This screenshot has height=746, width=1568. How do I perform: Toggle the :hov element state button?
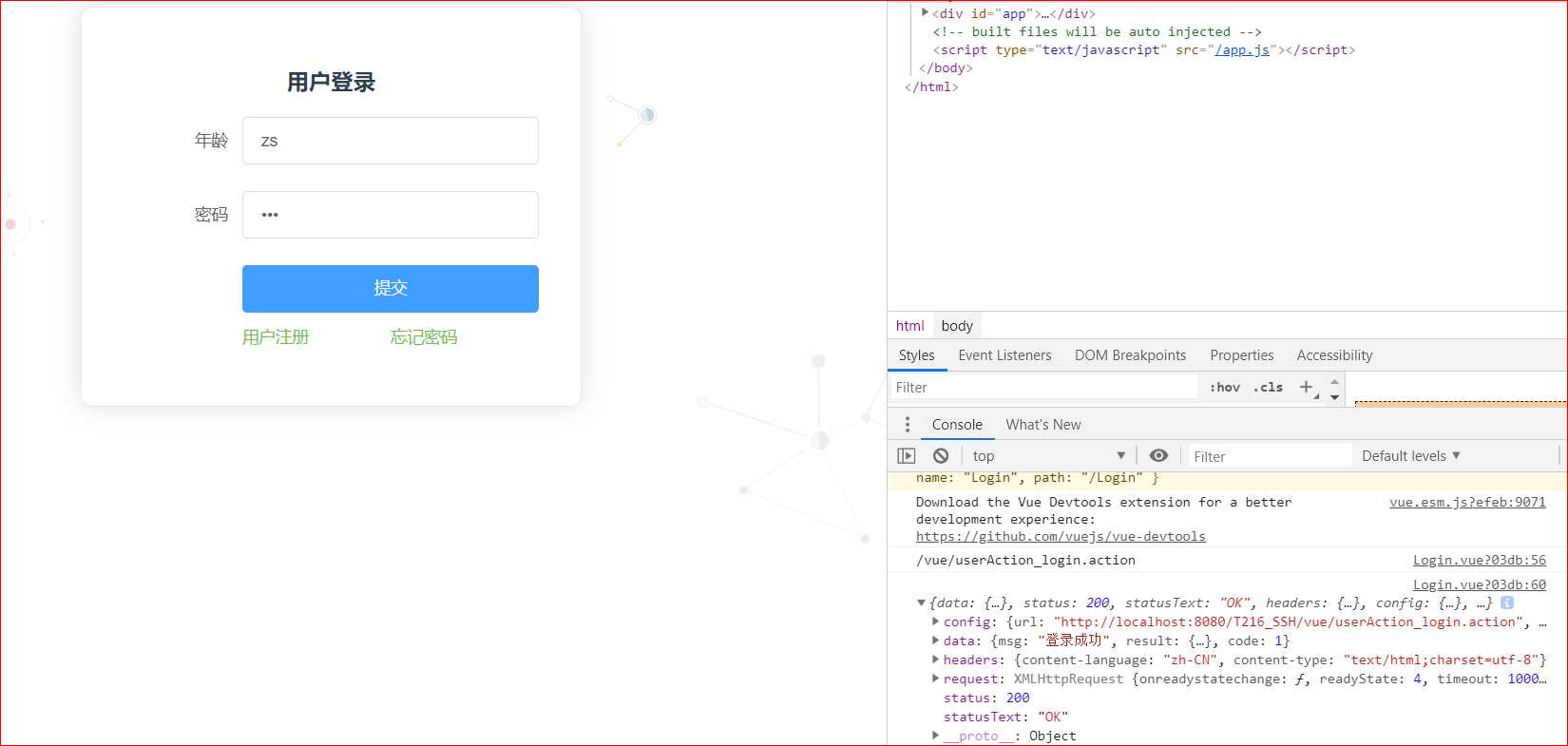[x=1225, y=387]
